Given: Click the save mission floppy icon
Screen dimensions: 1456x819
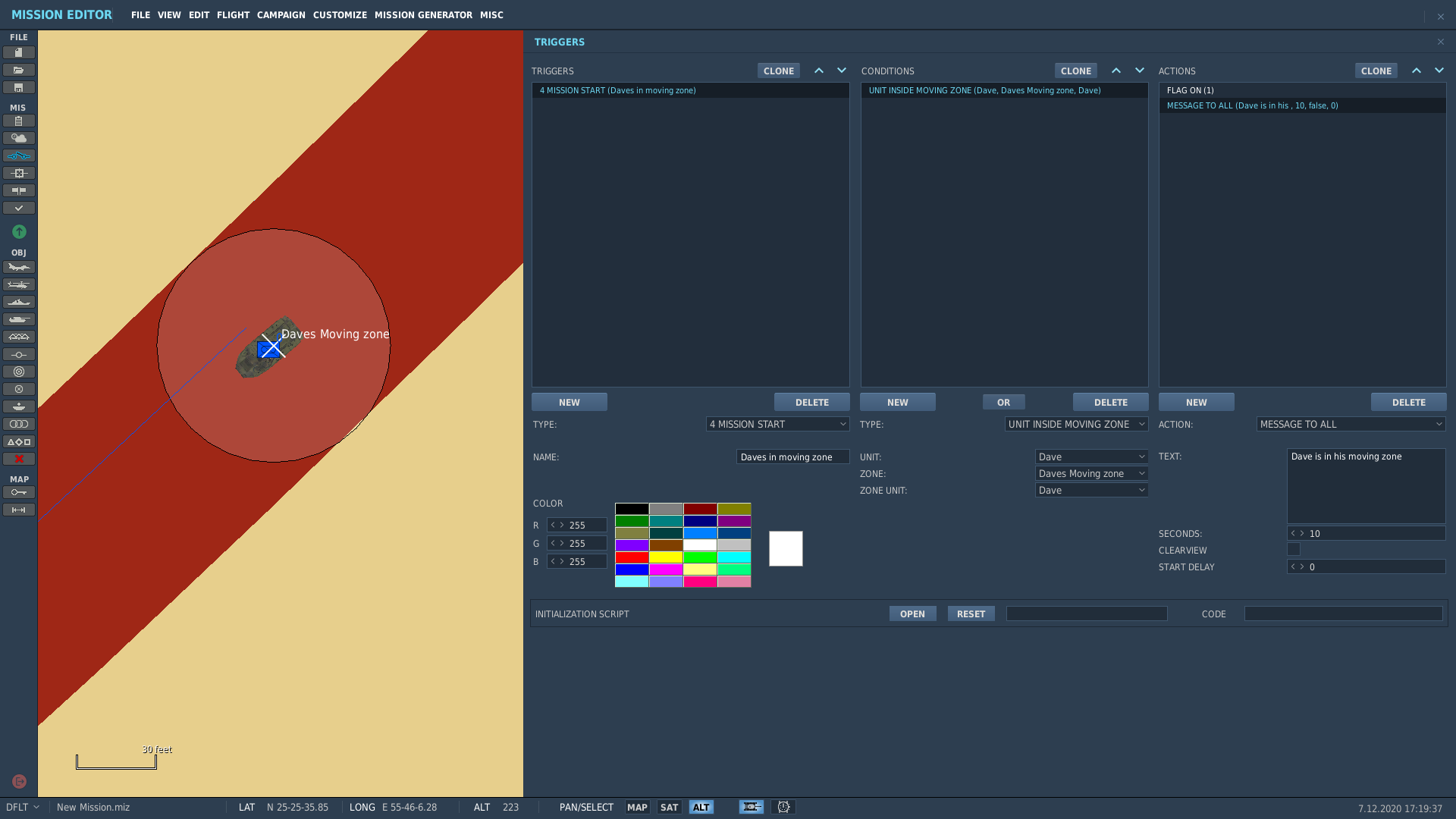Looking at the screenshot, I should point(19,87).
